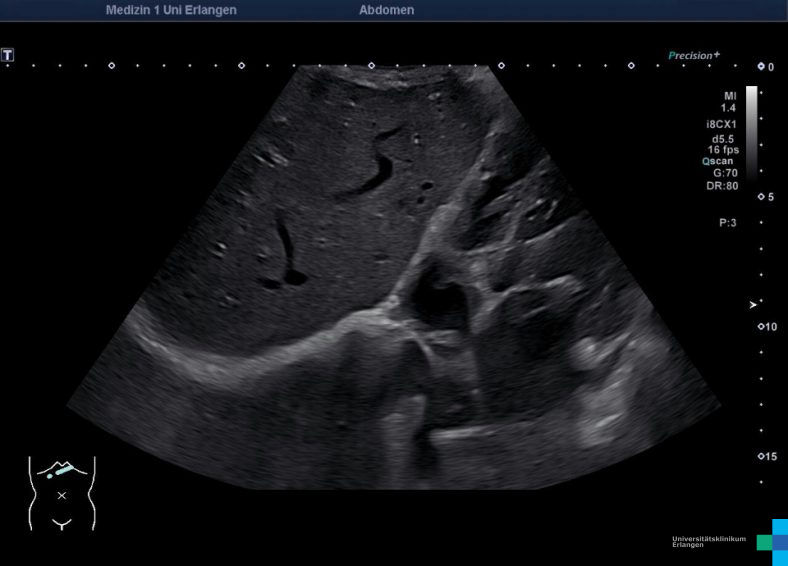Click the 10 cm depth scale marker
Viewport: 788px width, 566px height.
point(766,327)
